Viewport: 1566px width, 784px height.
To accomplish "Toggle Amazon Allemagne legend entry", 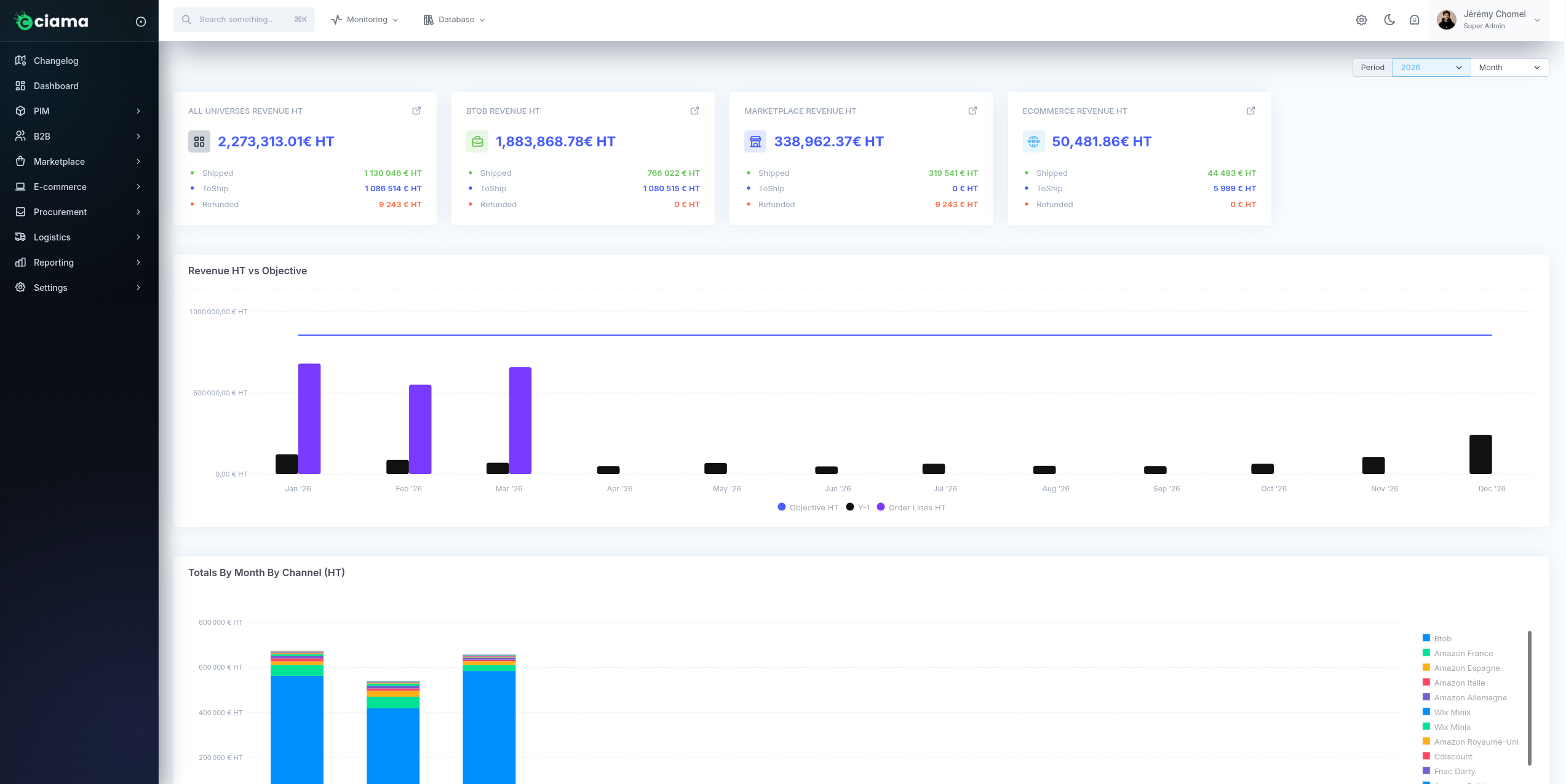I will 1465,697.
